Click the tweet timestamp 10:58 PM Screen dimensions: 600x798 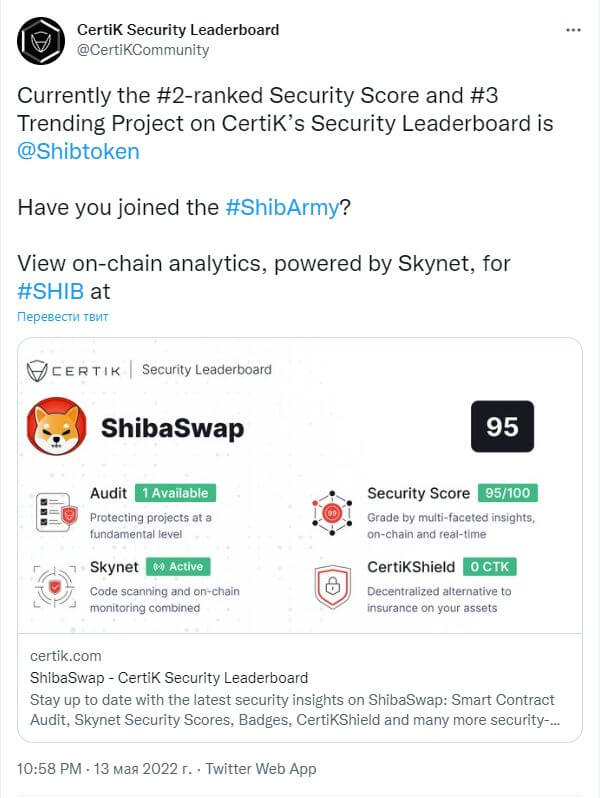point(49,768)
